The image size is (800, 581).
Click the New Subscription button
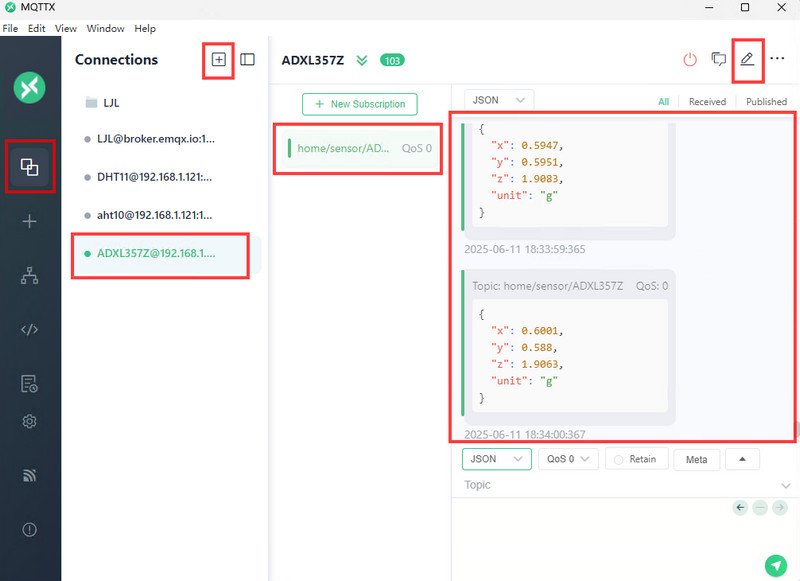coord(360,104)
